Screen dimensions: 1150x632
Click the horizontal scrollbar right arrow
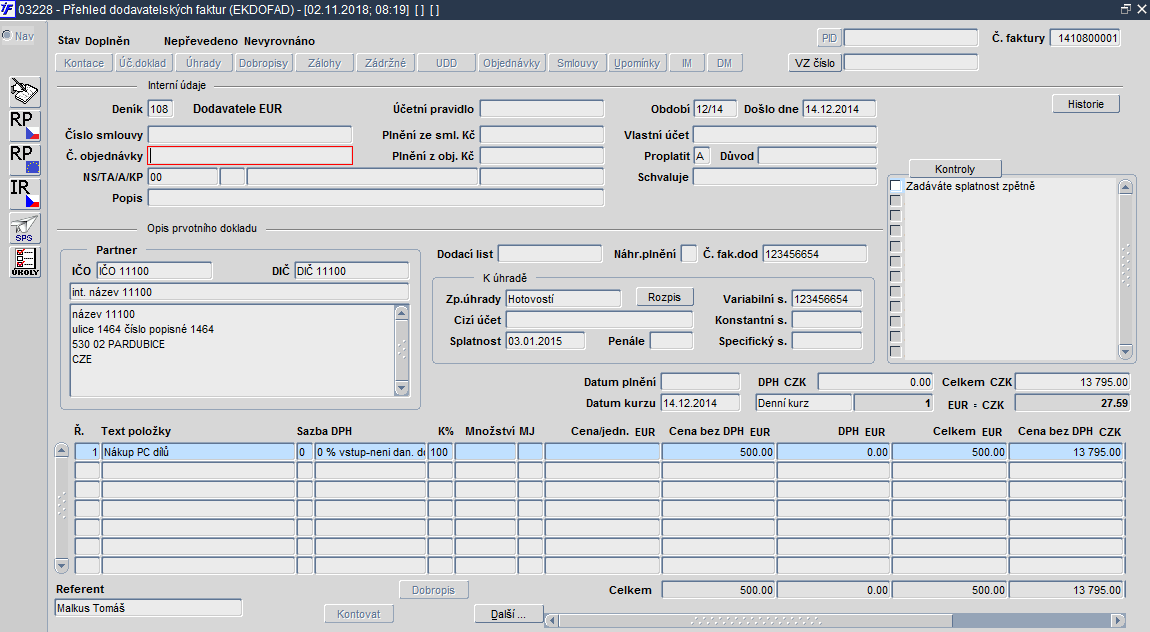1118,620
